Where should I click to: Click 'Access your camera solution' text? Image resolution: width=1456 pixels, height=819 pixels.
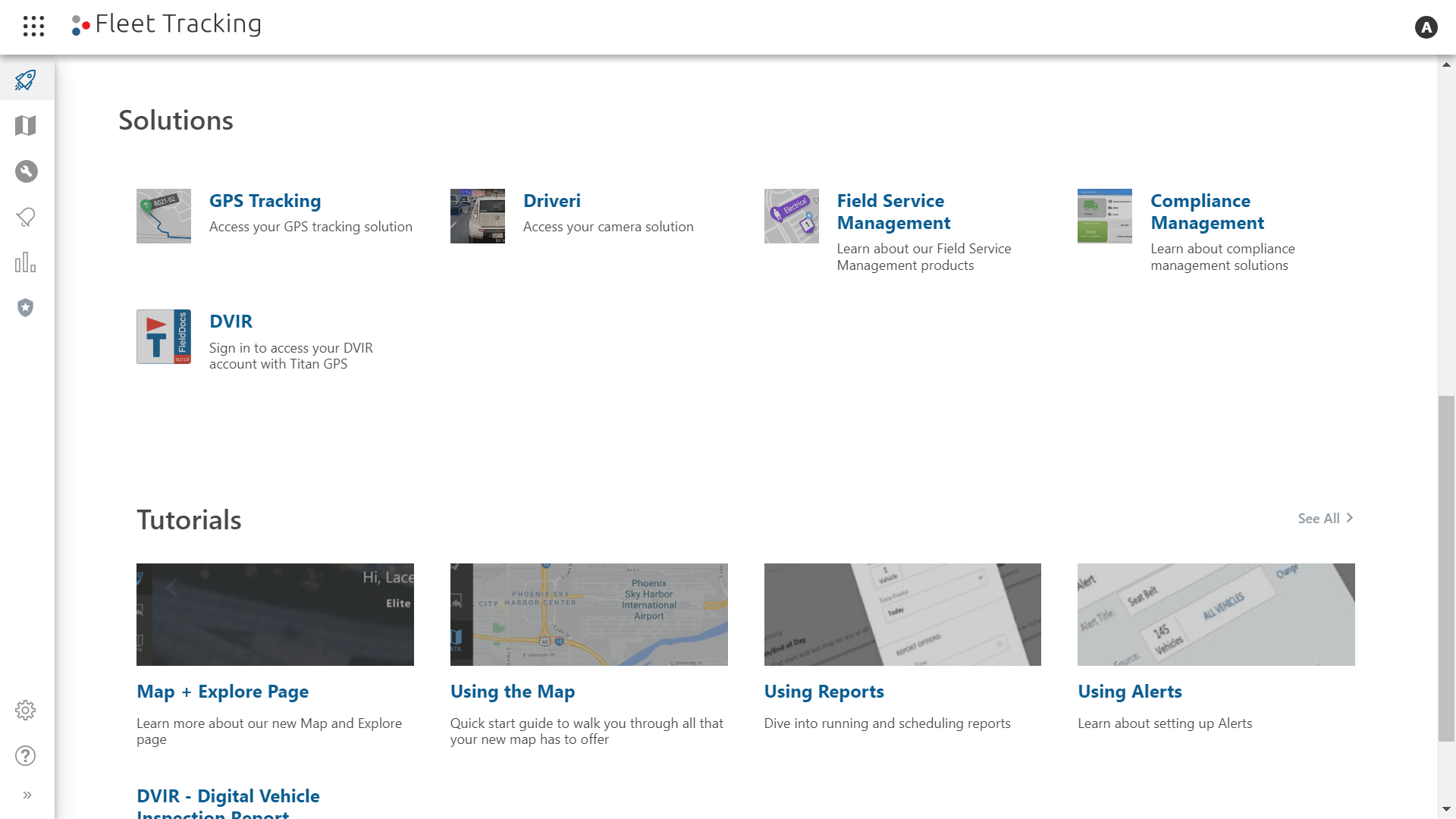(608, 227)
